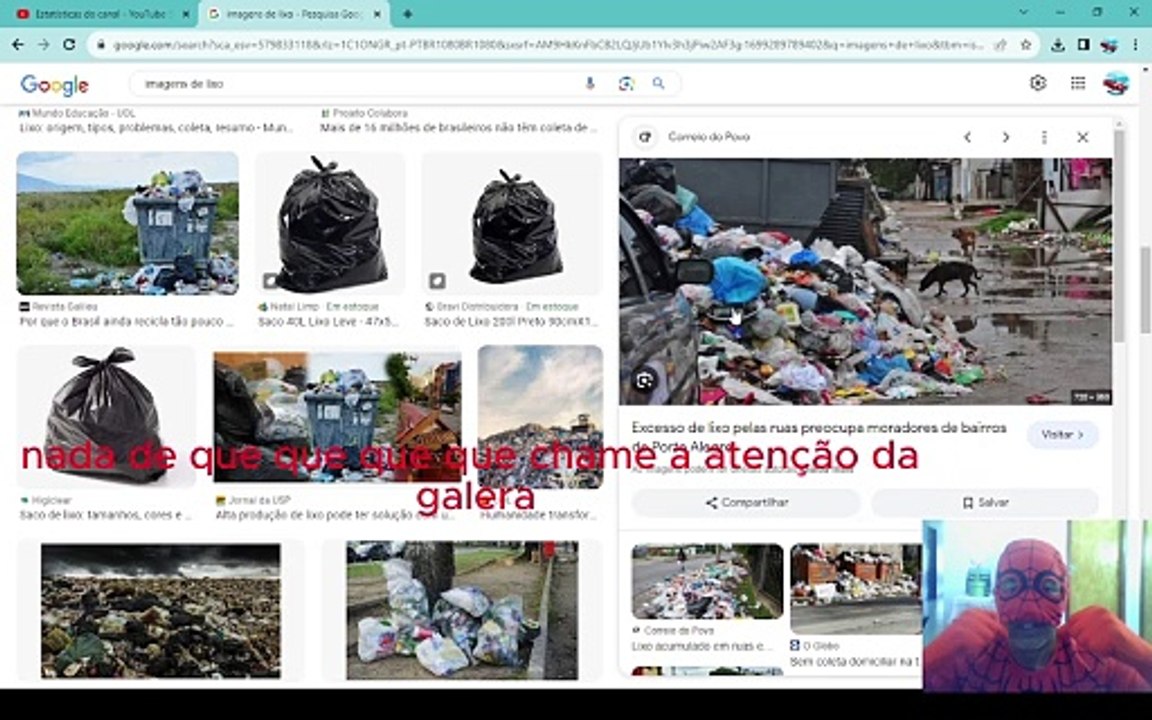Open related Correio do Povo street trash thumbnail
The width and height of the screenshot is (1152, 720).
tap(707, 581)
